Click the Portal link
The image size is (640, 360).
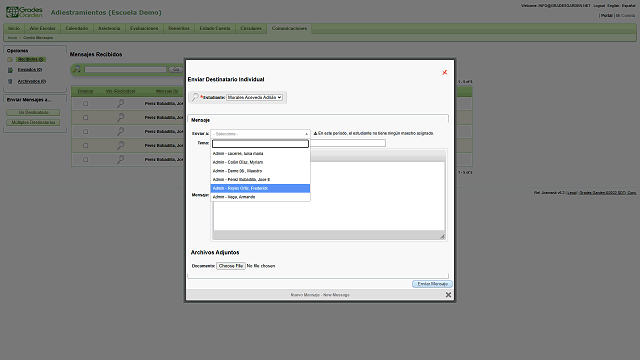click(x=607, y=16)
